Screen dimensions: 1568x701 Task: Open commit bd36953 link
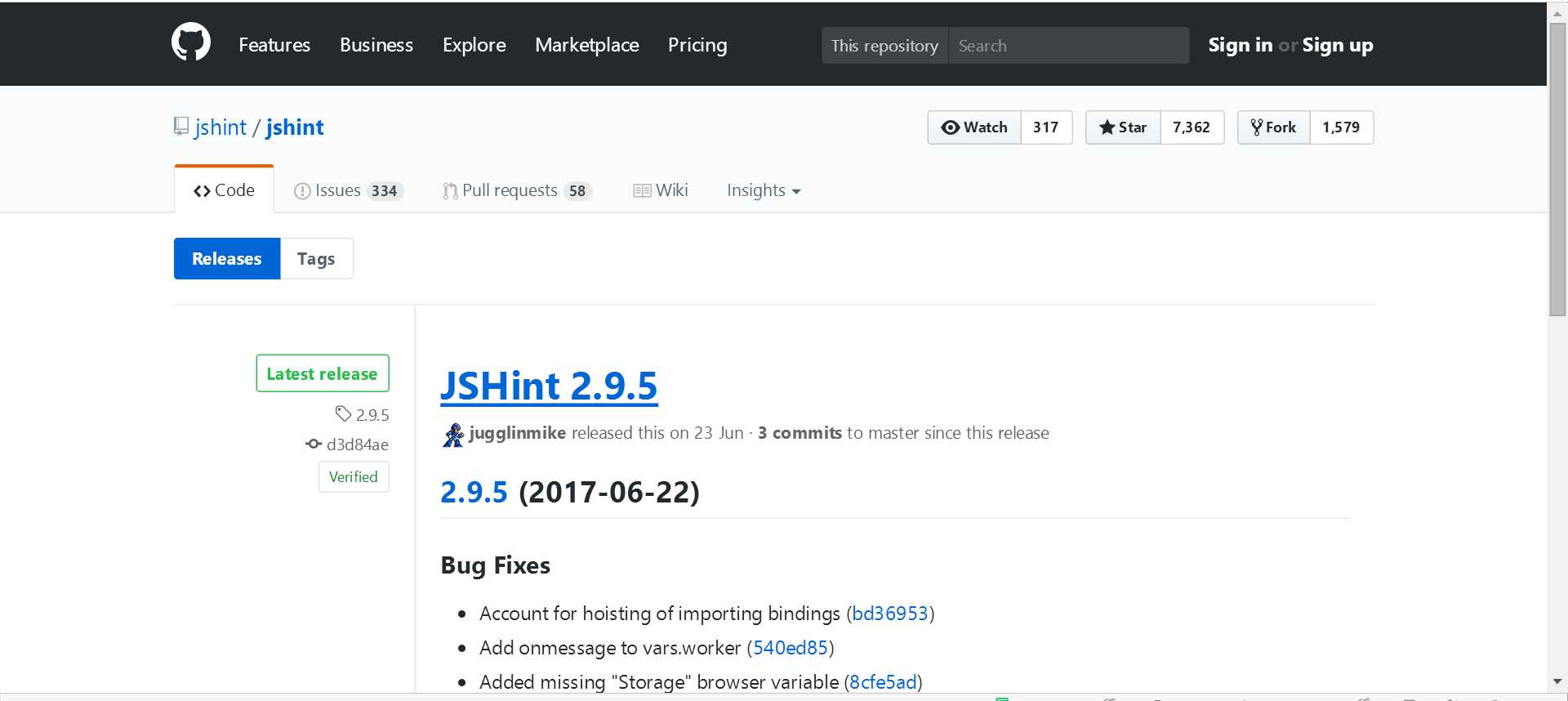(x=890, y=614)
